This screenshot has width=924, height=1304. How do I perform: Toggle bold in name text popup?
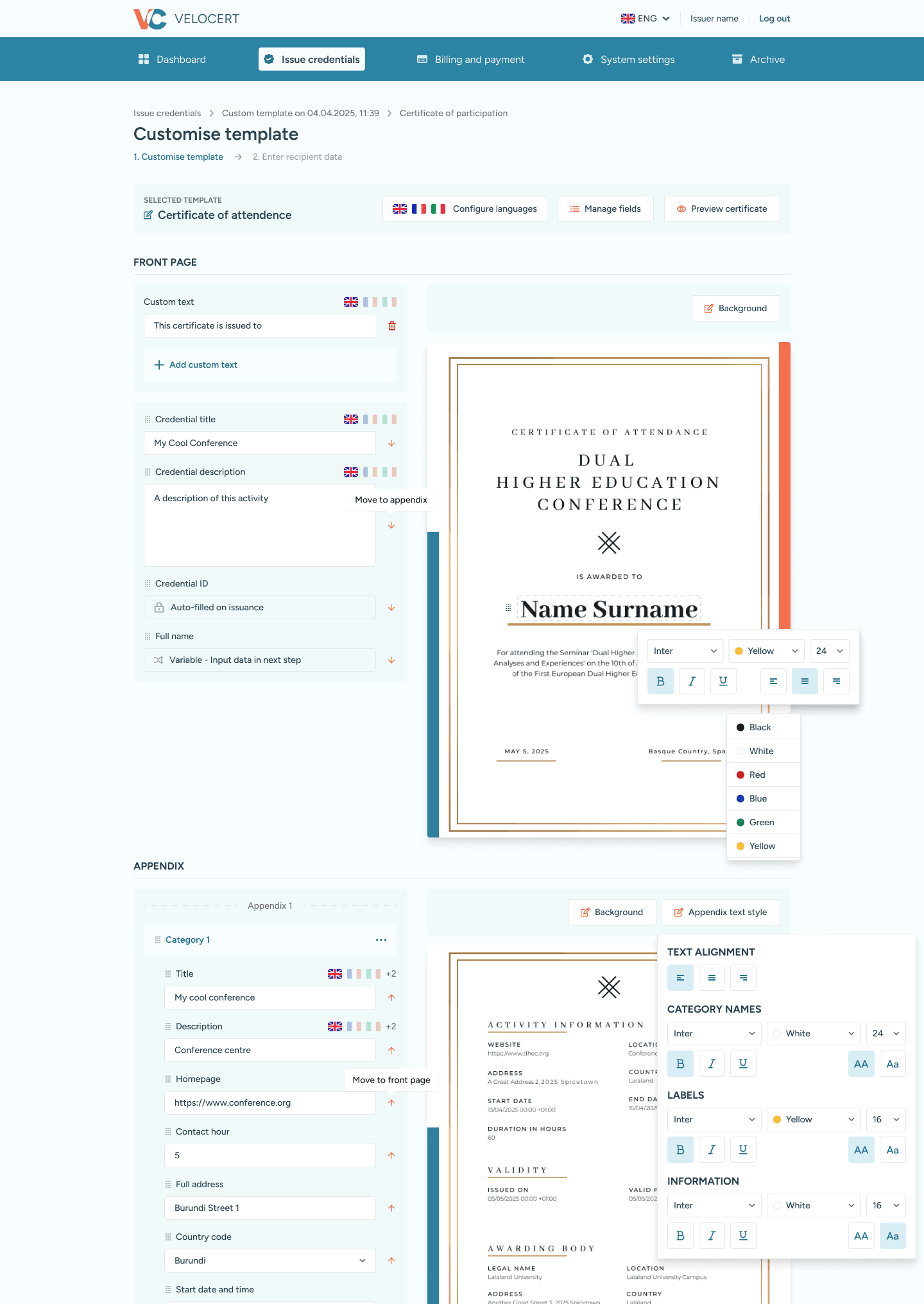pos(660,681)
